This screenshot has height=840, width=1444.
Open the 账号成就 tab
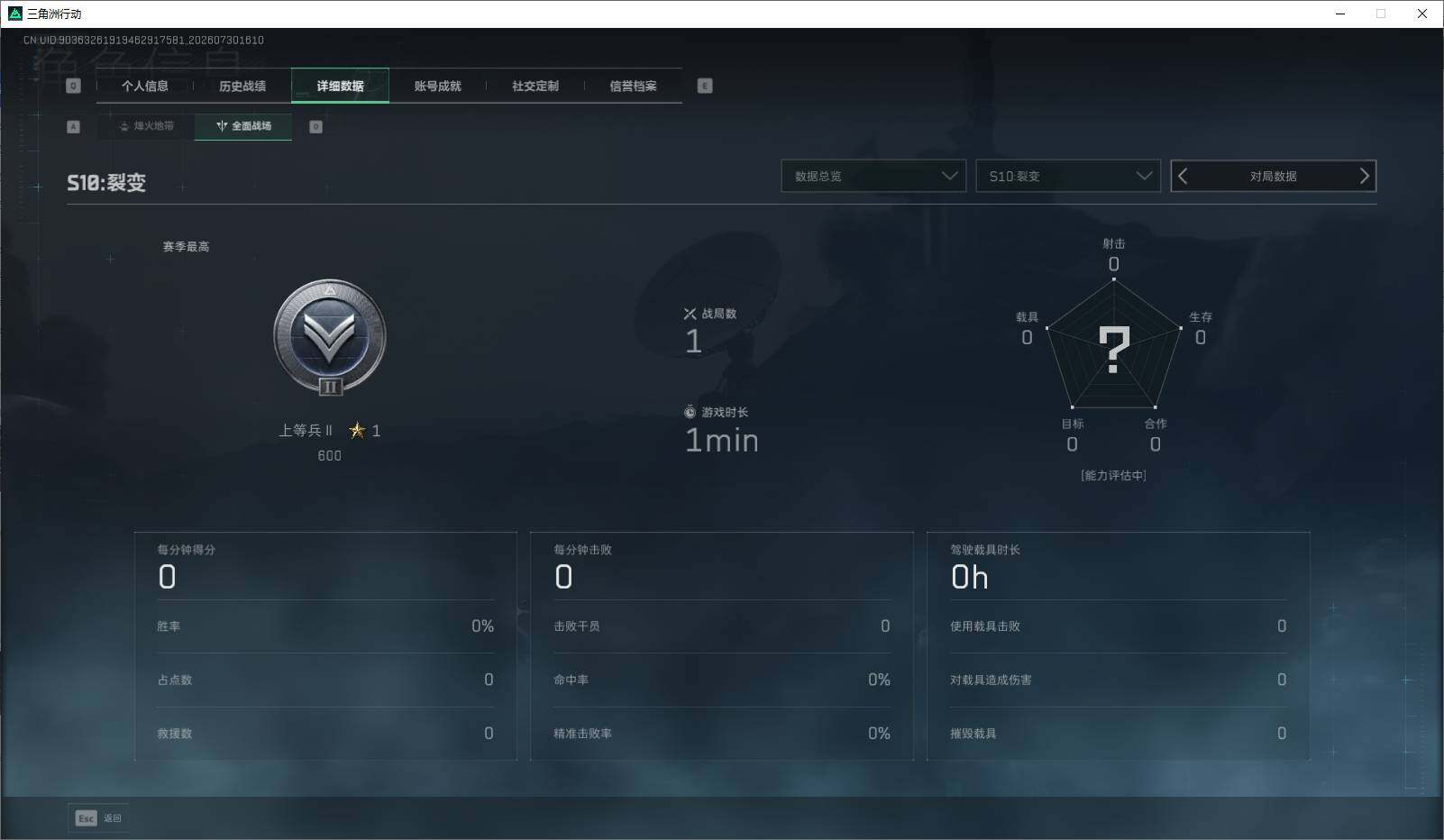(437, 86)
